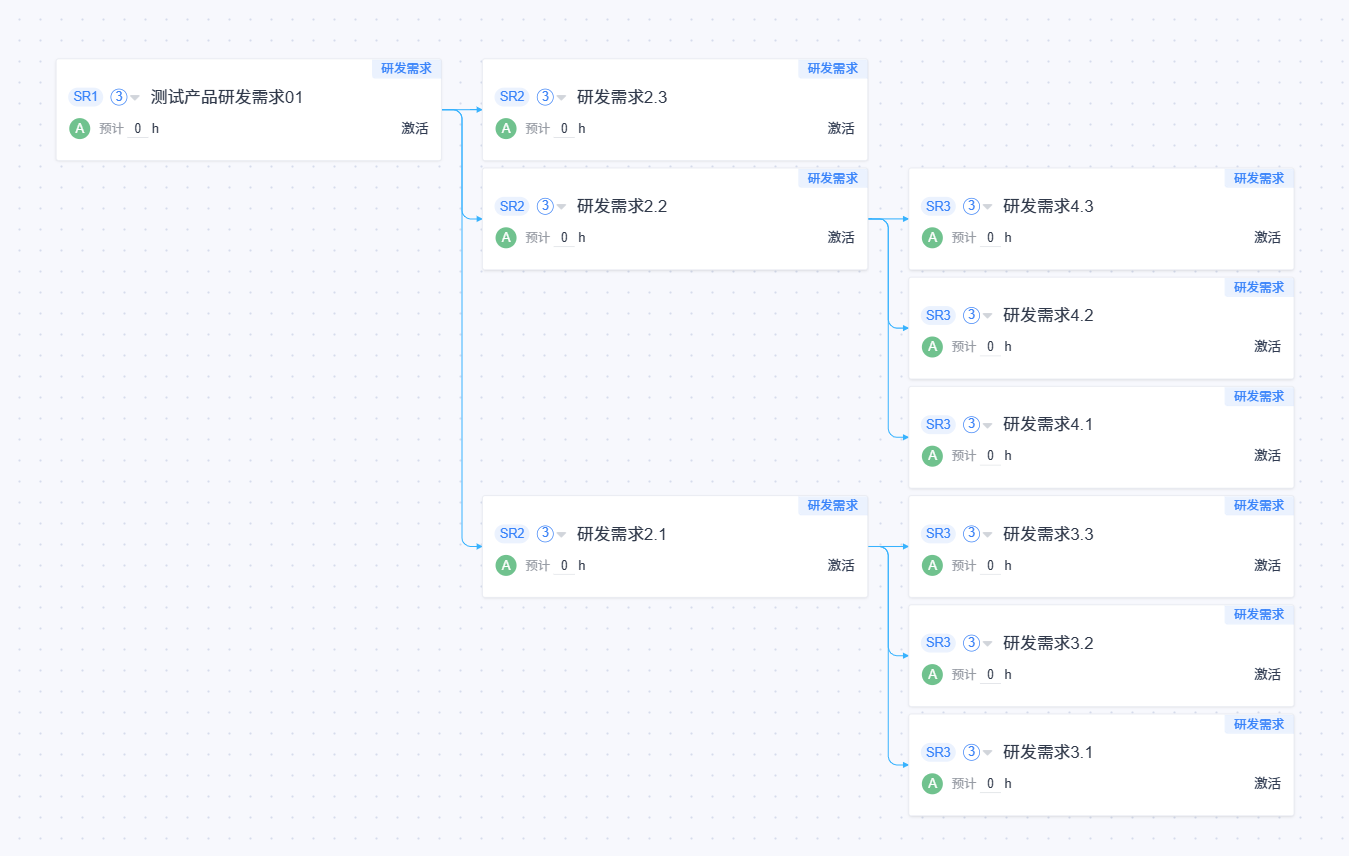1349x856 pixels.
Task: Expand priority dropdown arrow on 研发需求2.1
Action: coord(561,535)
